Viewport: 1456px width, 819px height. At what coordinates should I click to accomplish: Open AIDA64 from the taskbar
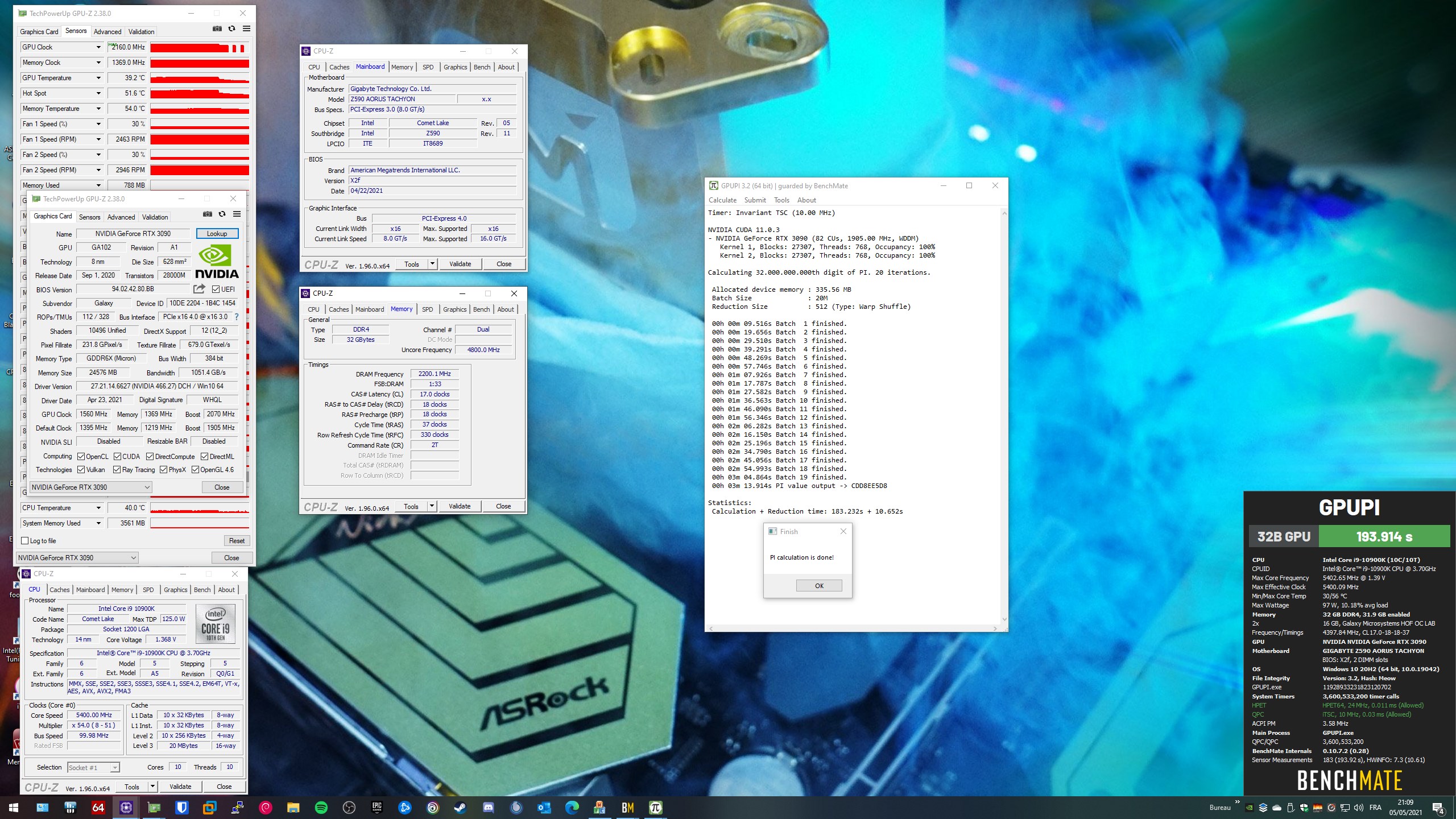coord(98,808)
